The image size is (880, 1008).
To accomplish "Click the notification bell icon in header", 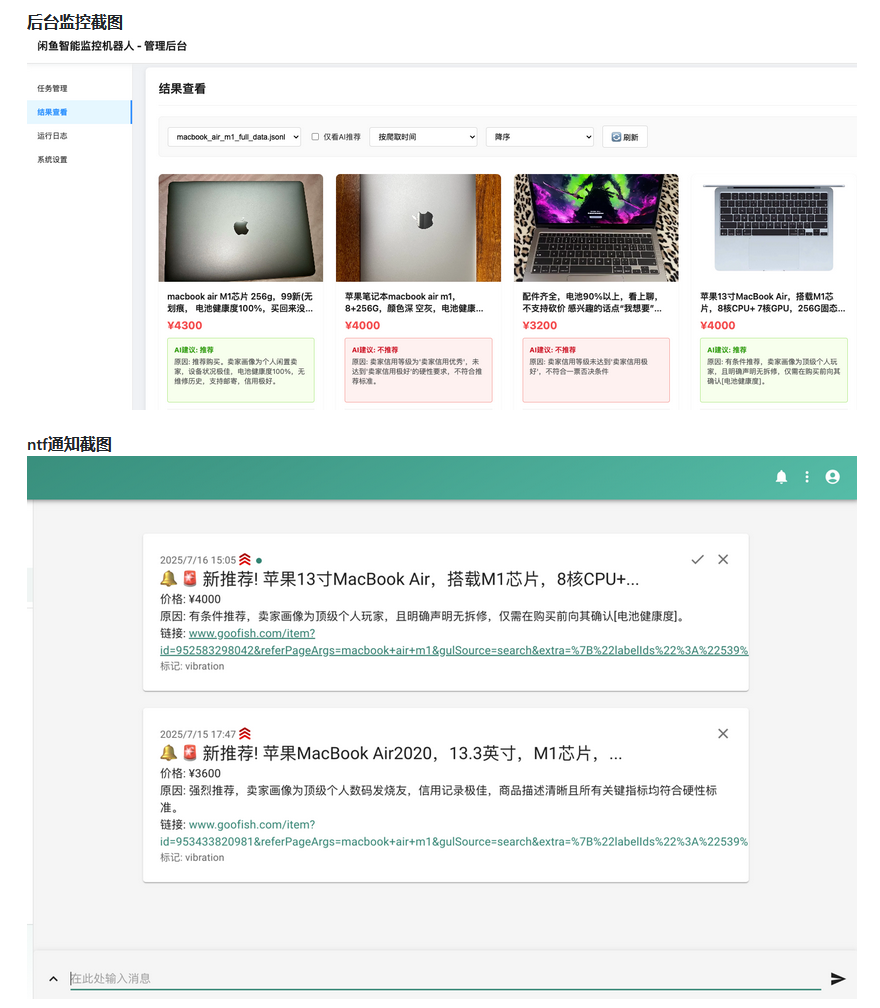I will (x=781, y=478).
